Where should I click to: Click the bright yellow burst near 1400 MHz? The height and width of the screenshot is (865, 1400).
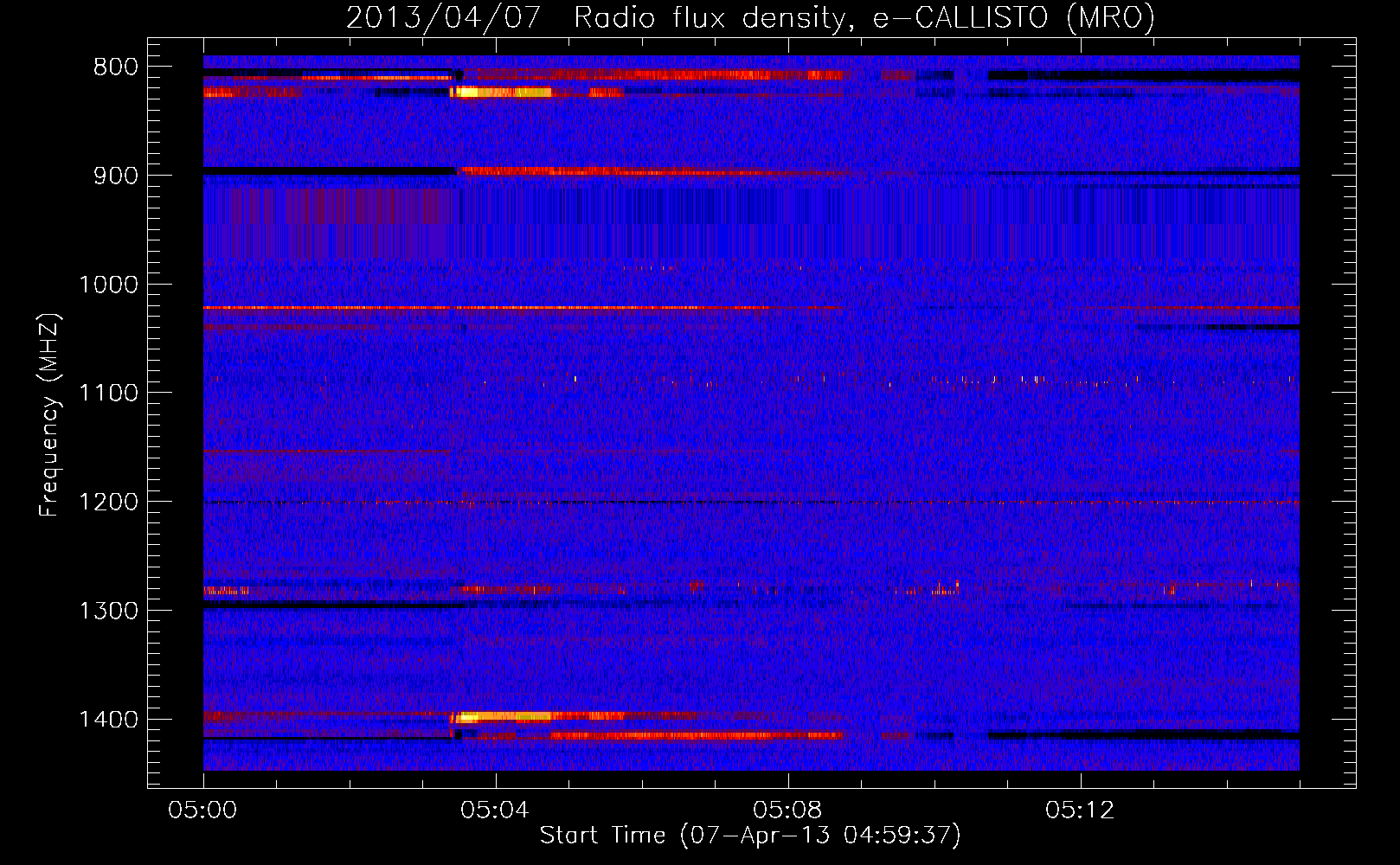[502, 716]
